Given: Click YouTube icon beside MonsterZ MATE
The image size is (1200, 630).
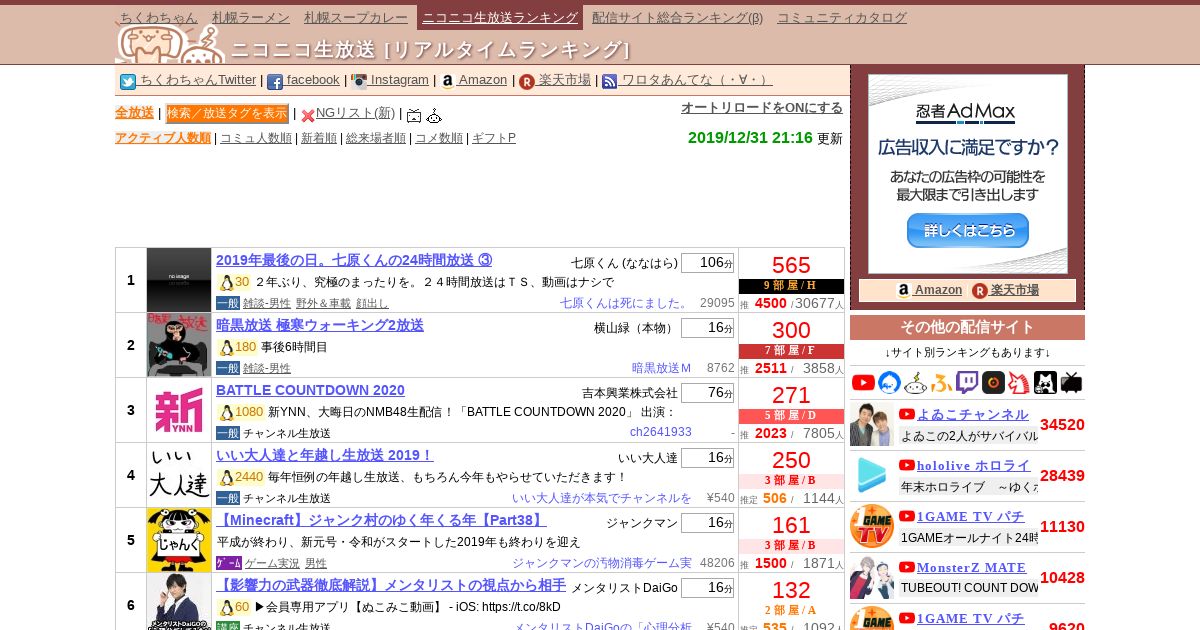Looking at the screenshot, I should [907, 567].
